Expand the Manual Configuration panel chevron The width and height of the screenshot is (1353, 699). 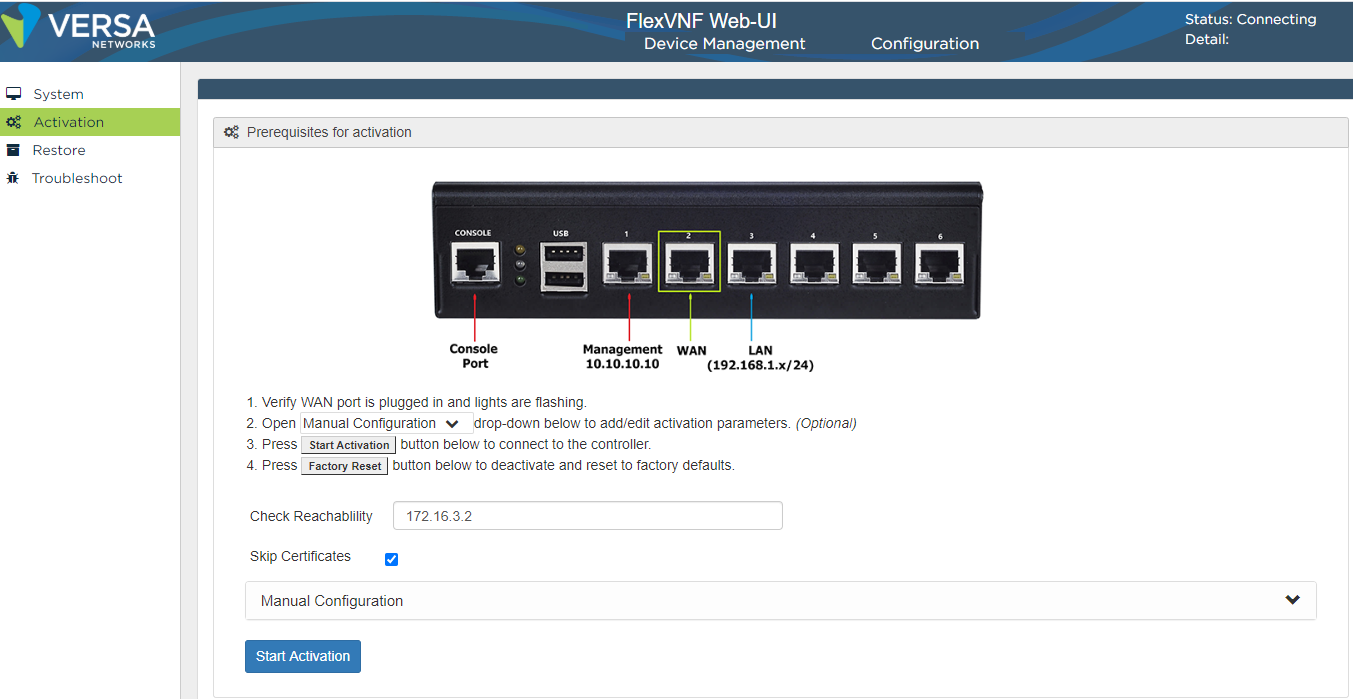coord(1293,600)
